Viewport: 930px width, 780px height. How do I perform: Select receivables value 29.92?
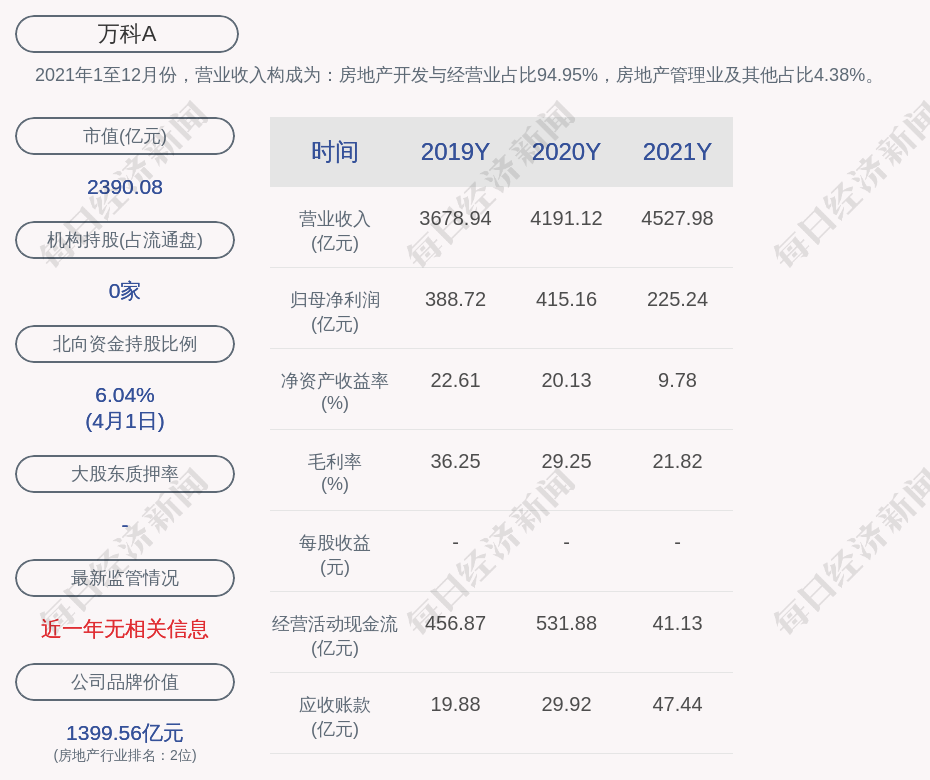[566, 705]
